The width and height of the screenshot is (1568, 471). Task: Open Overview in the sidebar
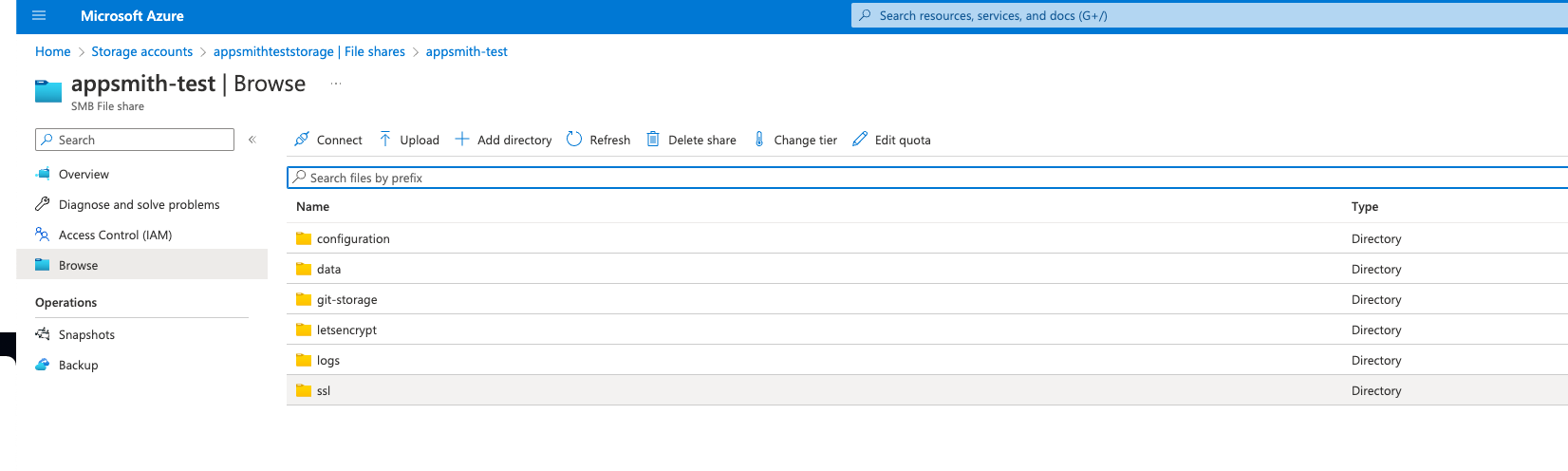[84, 175]
